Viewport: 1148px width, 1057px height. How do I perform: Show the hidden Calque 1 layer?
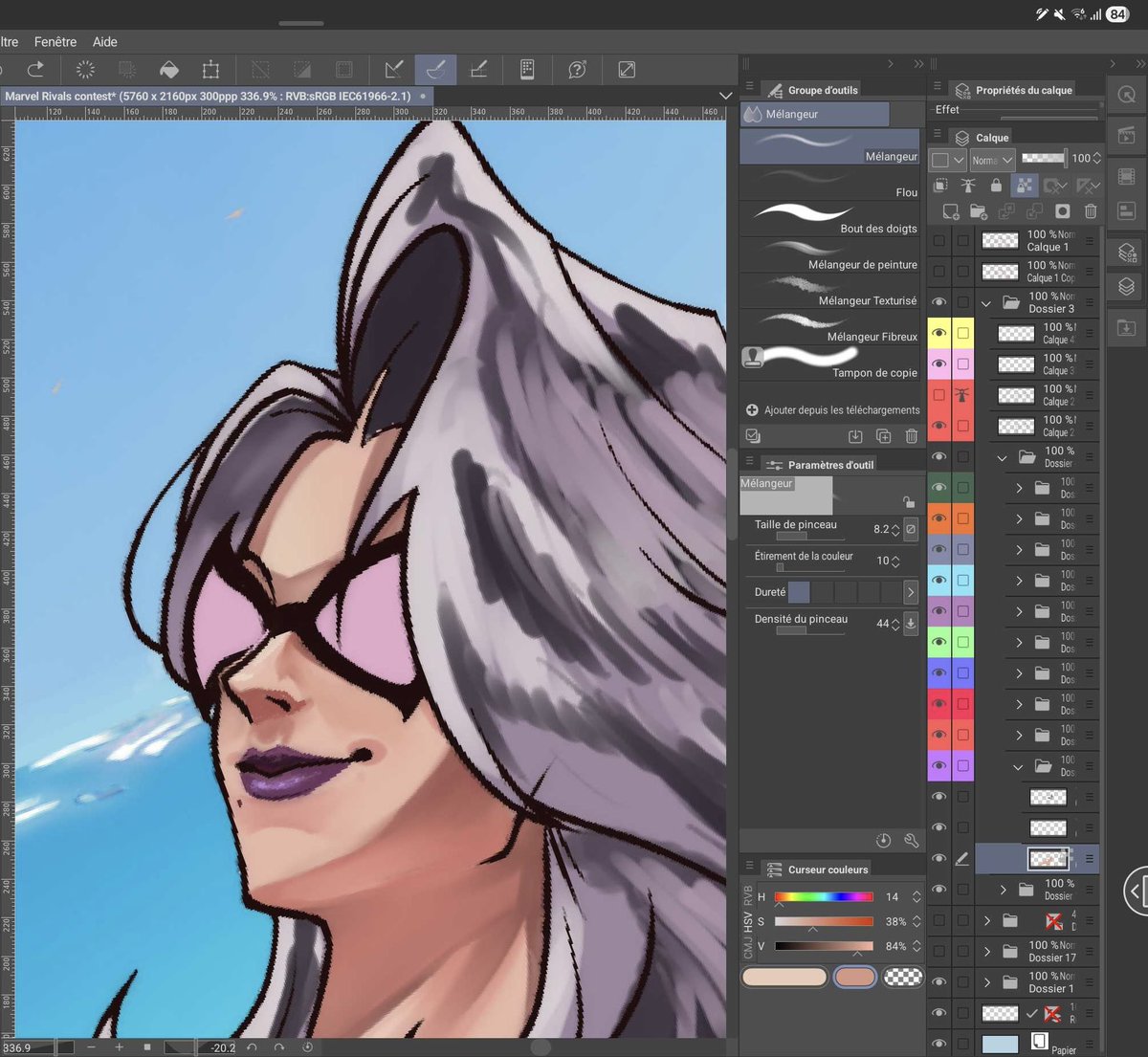tap(938, 240)
